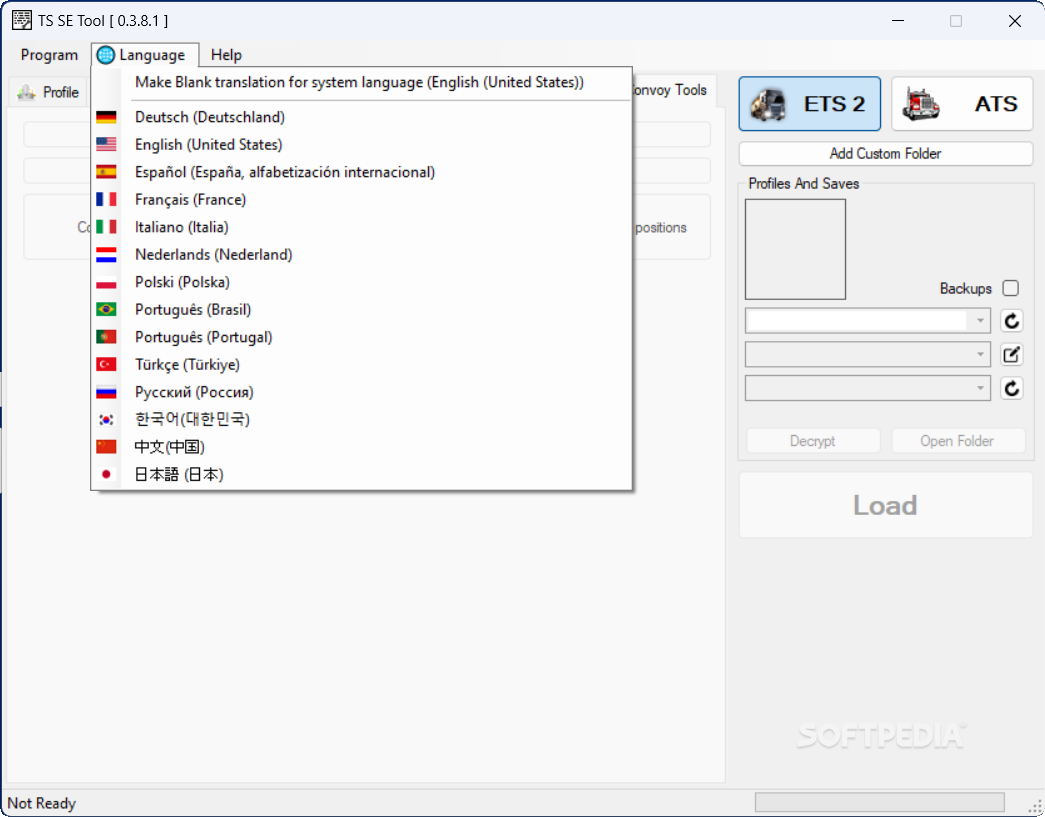
Task: Toggle the Backups checkbox
Action: [1010, 288]
